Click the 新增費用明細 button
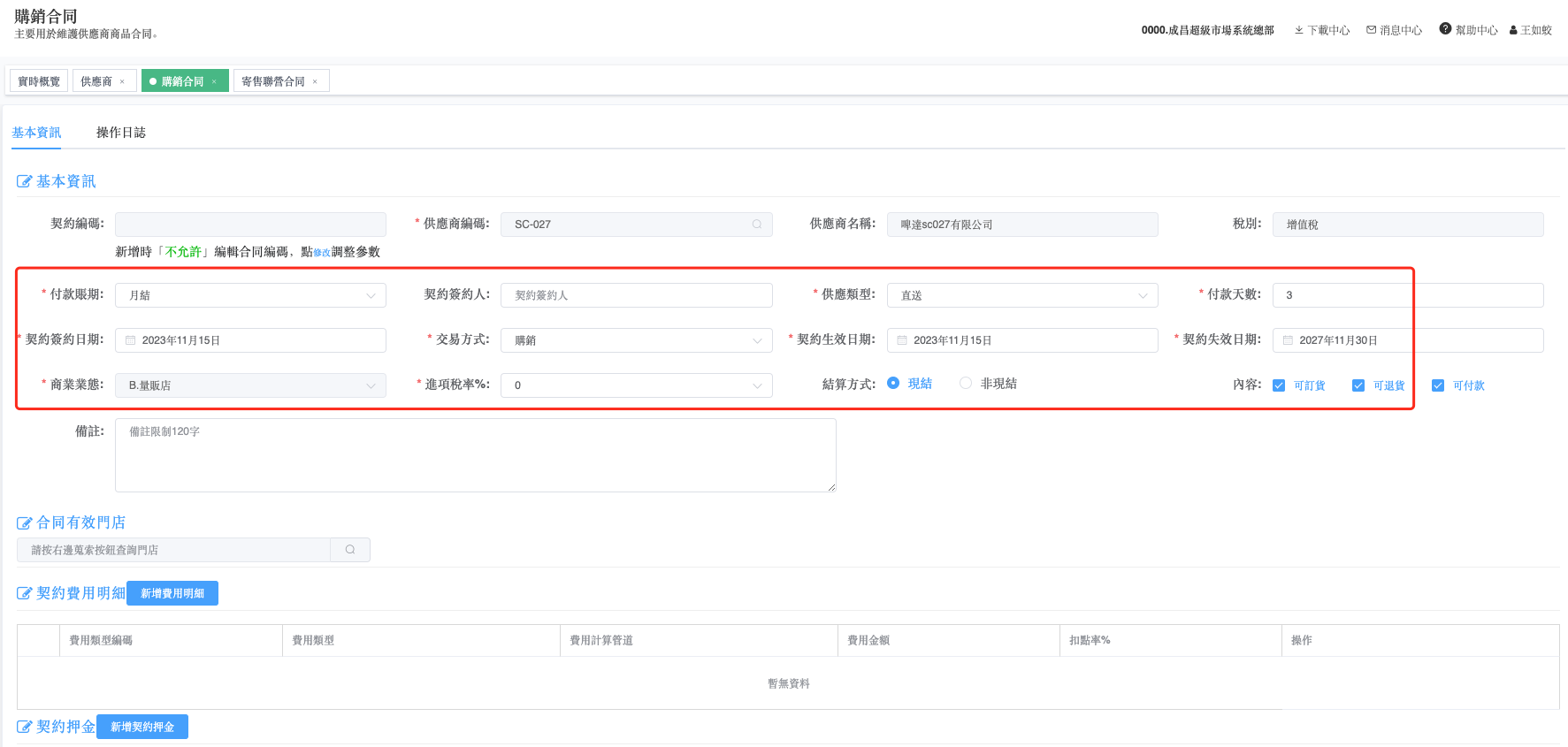 [172, 593]
